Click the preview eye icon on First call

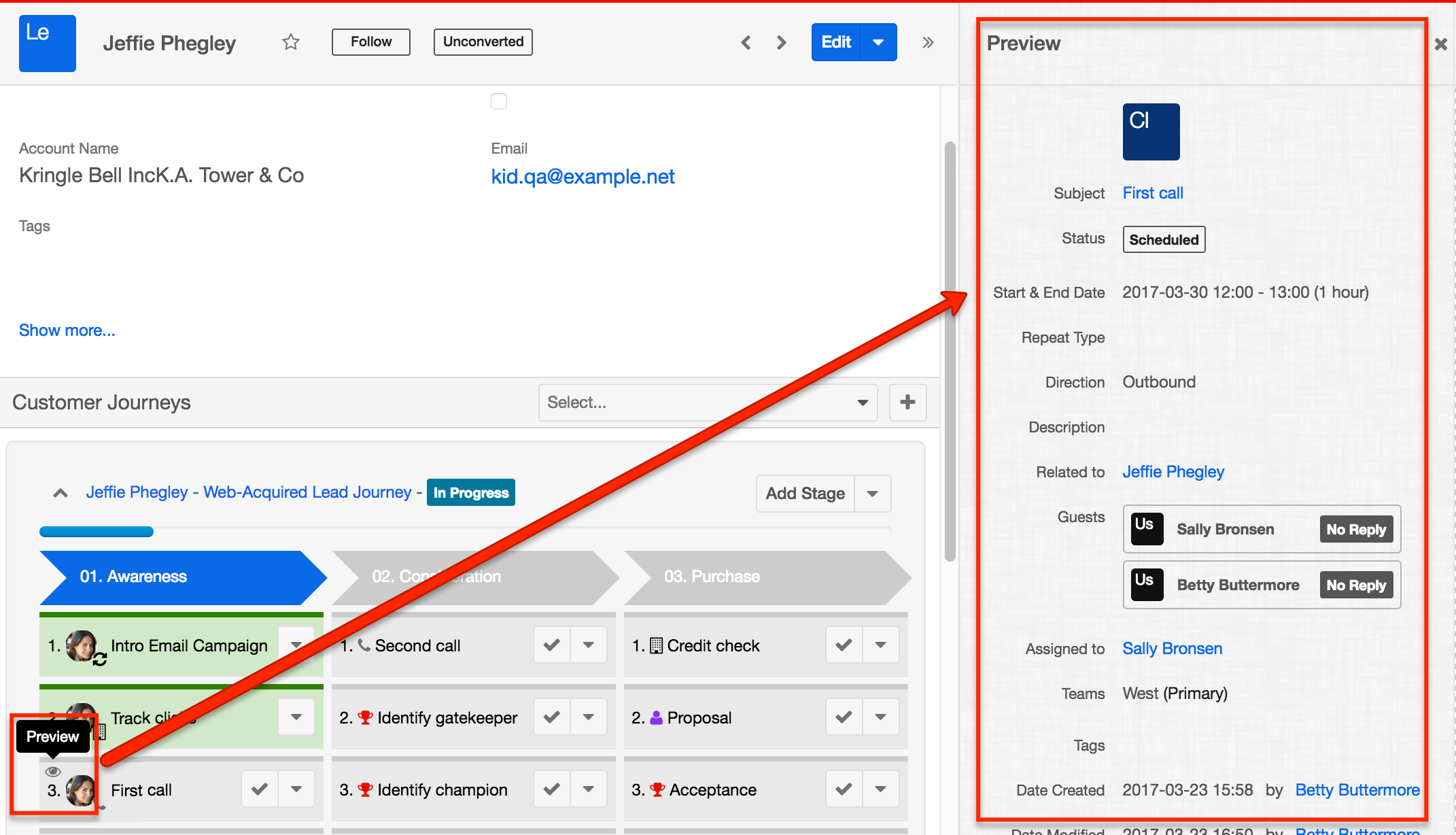click(53, 772)
